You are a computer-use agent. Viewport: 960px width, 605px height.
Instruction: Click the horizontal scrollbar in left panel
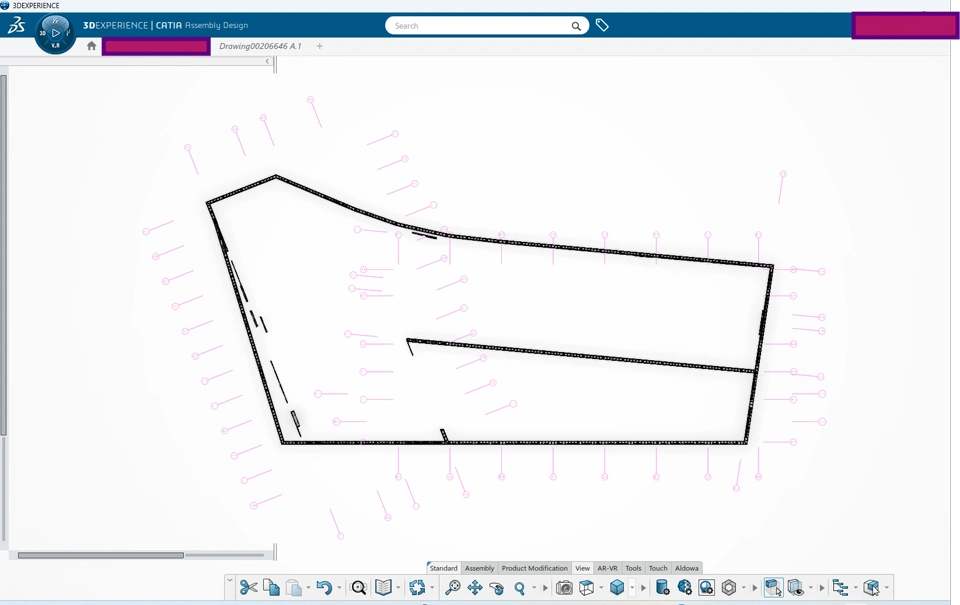(100, 555)
